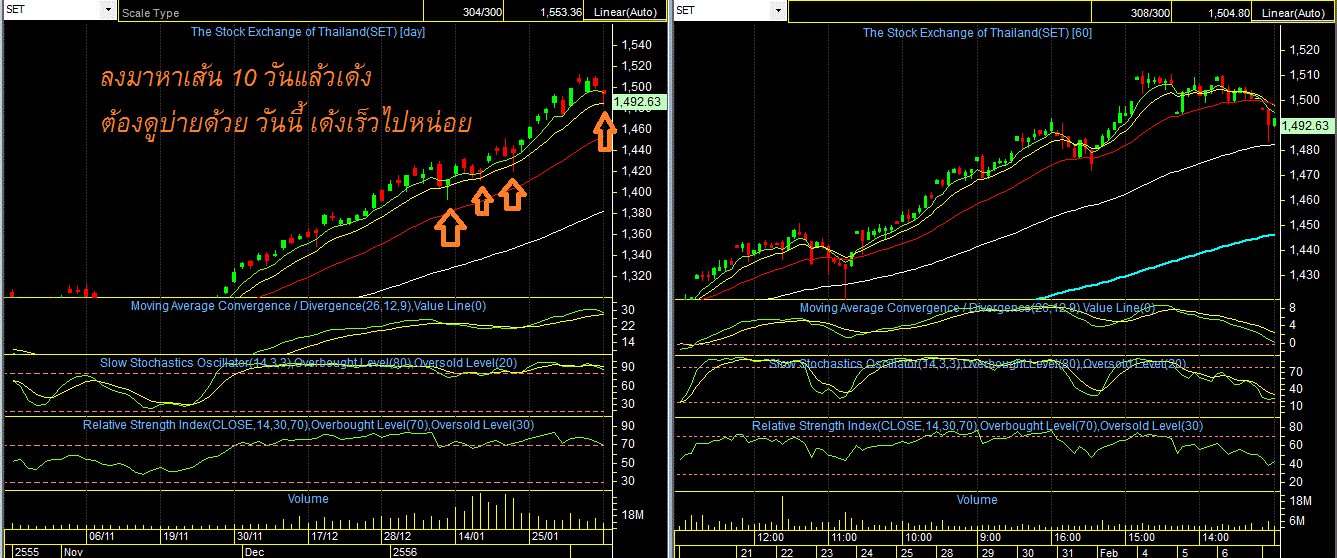Click the Volume label on 60-minute chart
Image resolution: width=1337 pixels, height=558 pixels.
point(977,499)
